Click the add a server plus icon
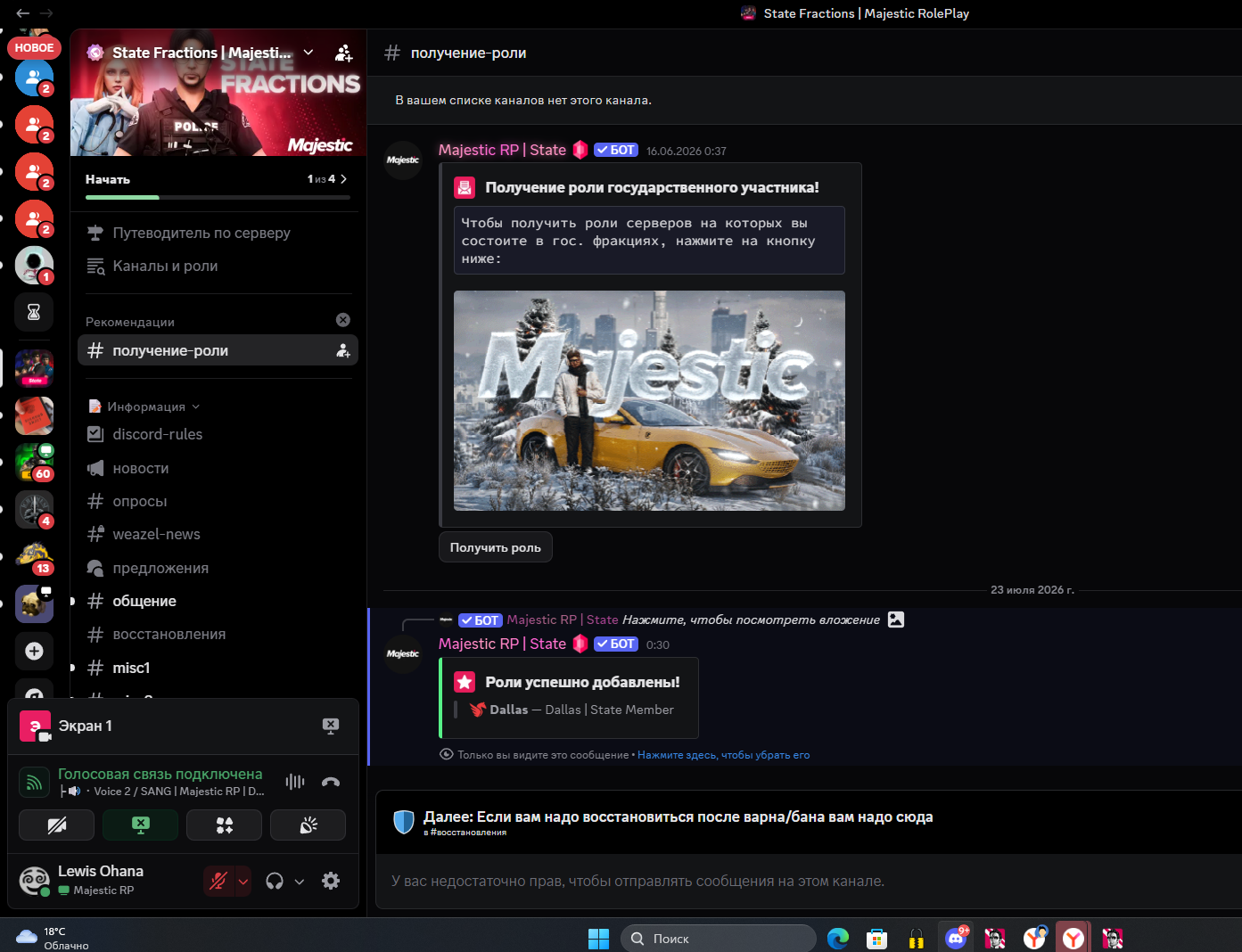The height and width of the screenshot is (952, 1242). coord(34,651)
